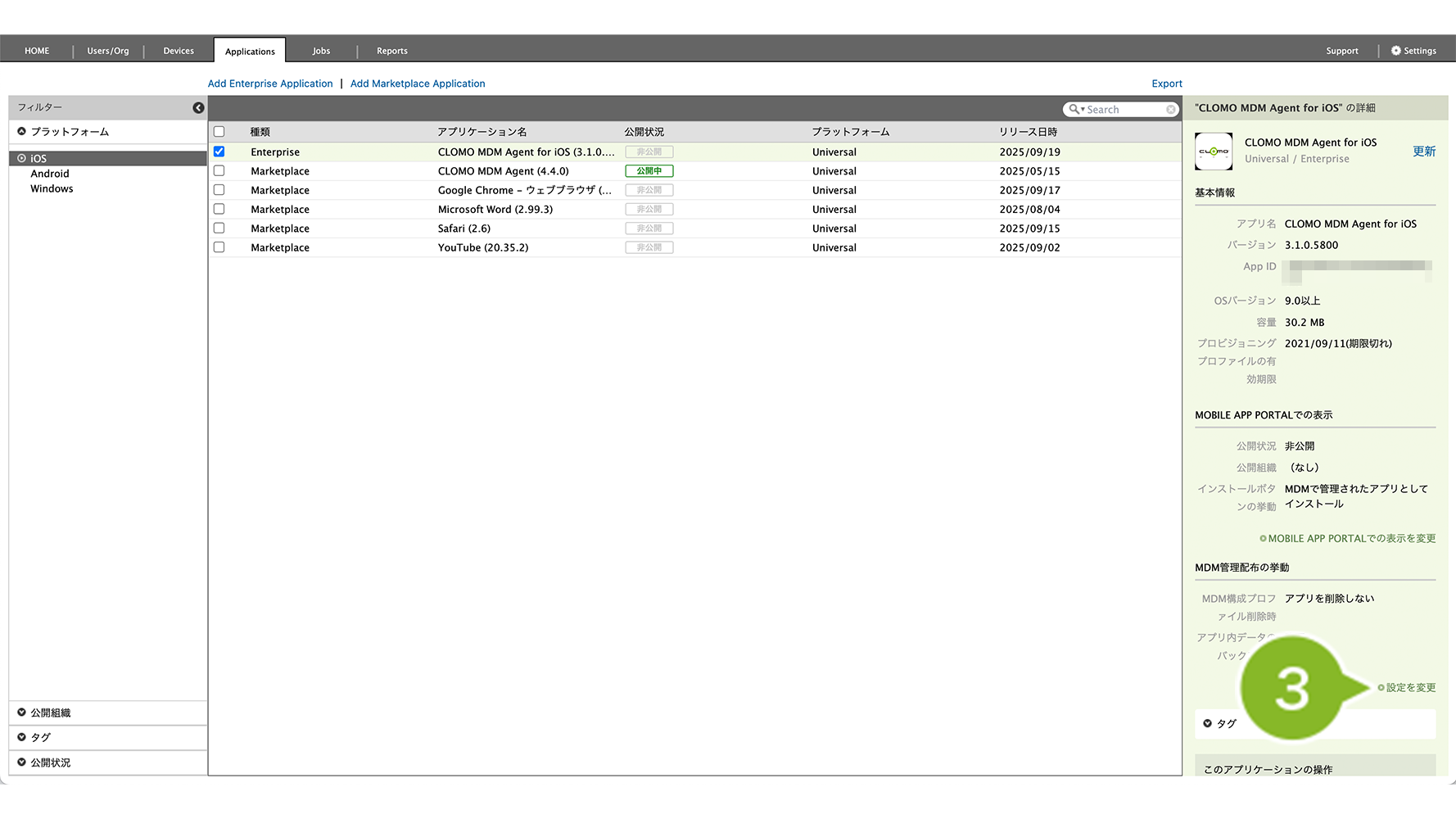Clear the search field with the X icon
This screenshot has height=819, width=1456.
1171,110
